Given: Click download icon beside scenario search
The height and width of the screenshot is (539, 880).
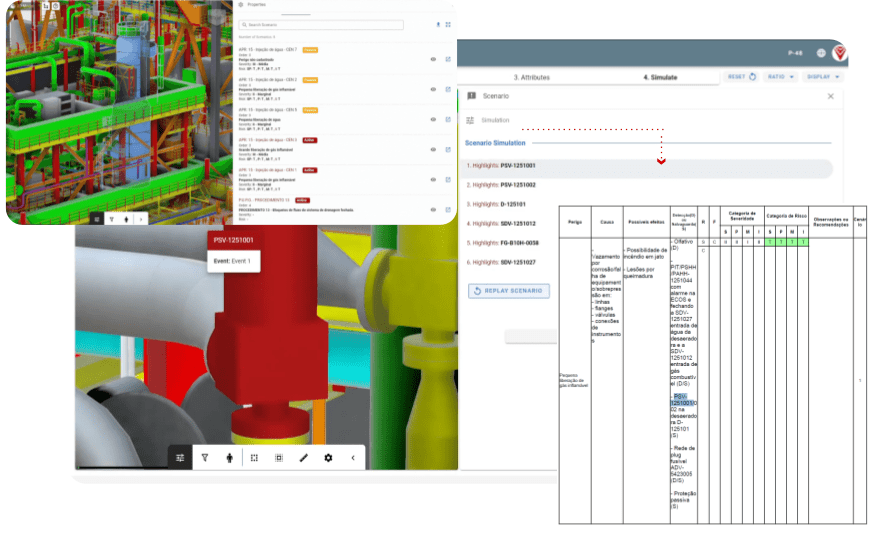Looking at the screenshot, I should point(438,25).
